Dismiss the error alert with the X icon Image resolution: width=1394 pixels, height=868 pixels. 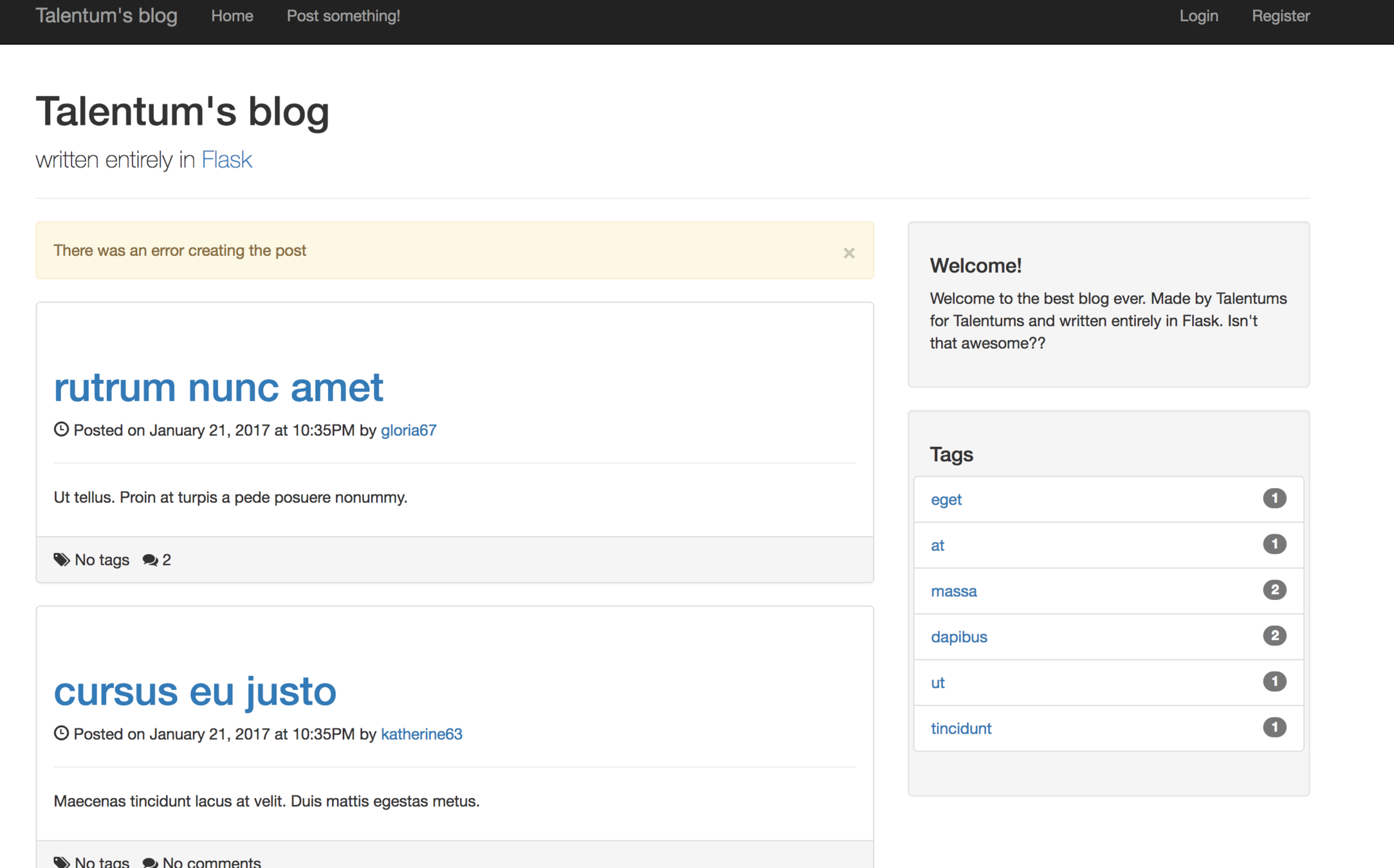point(848,253)
